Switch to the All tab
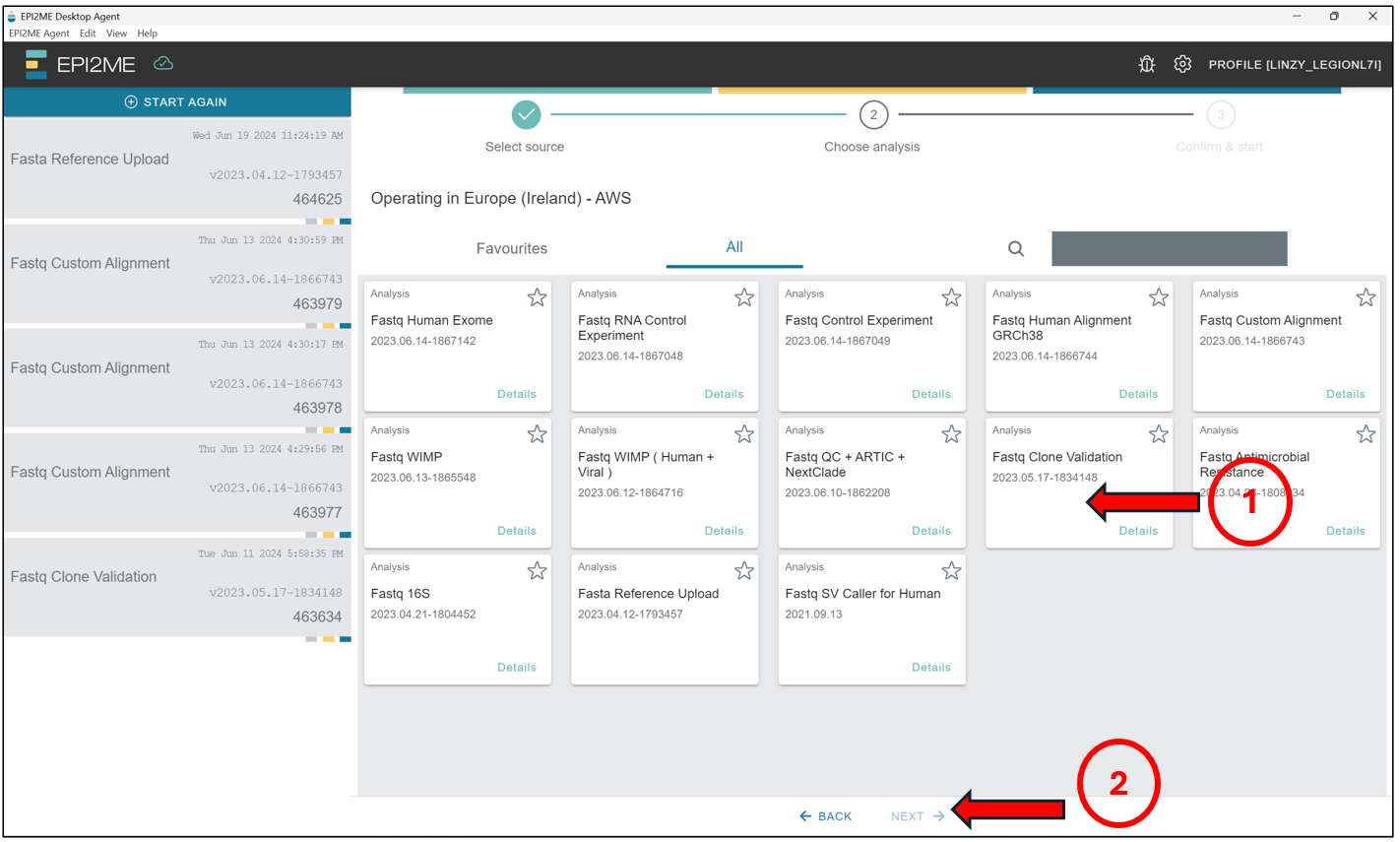 (x=734, y=247)
